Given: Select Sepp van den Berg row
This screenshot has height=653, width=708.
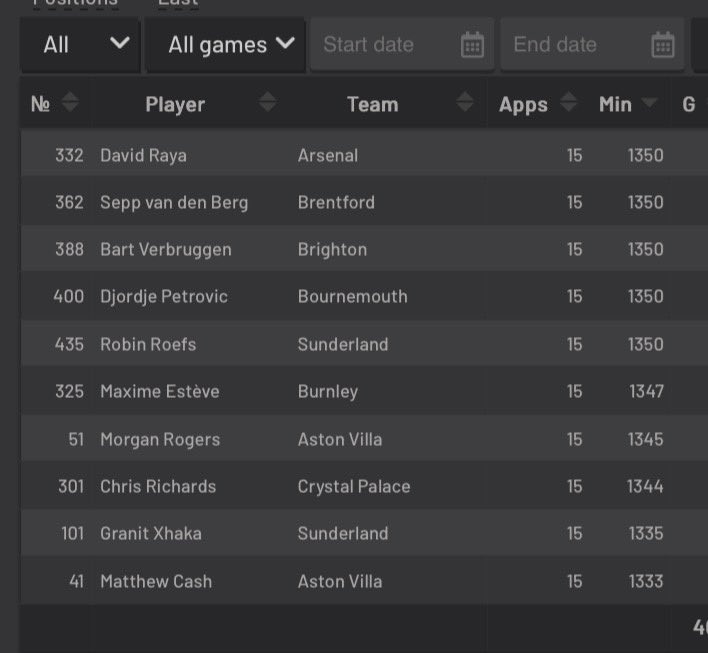Looking at the screenshot, I should tap(364, 202).
